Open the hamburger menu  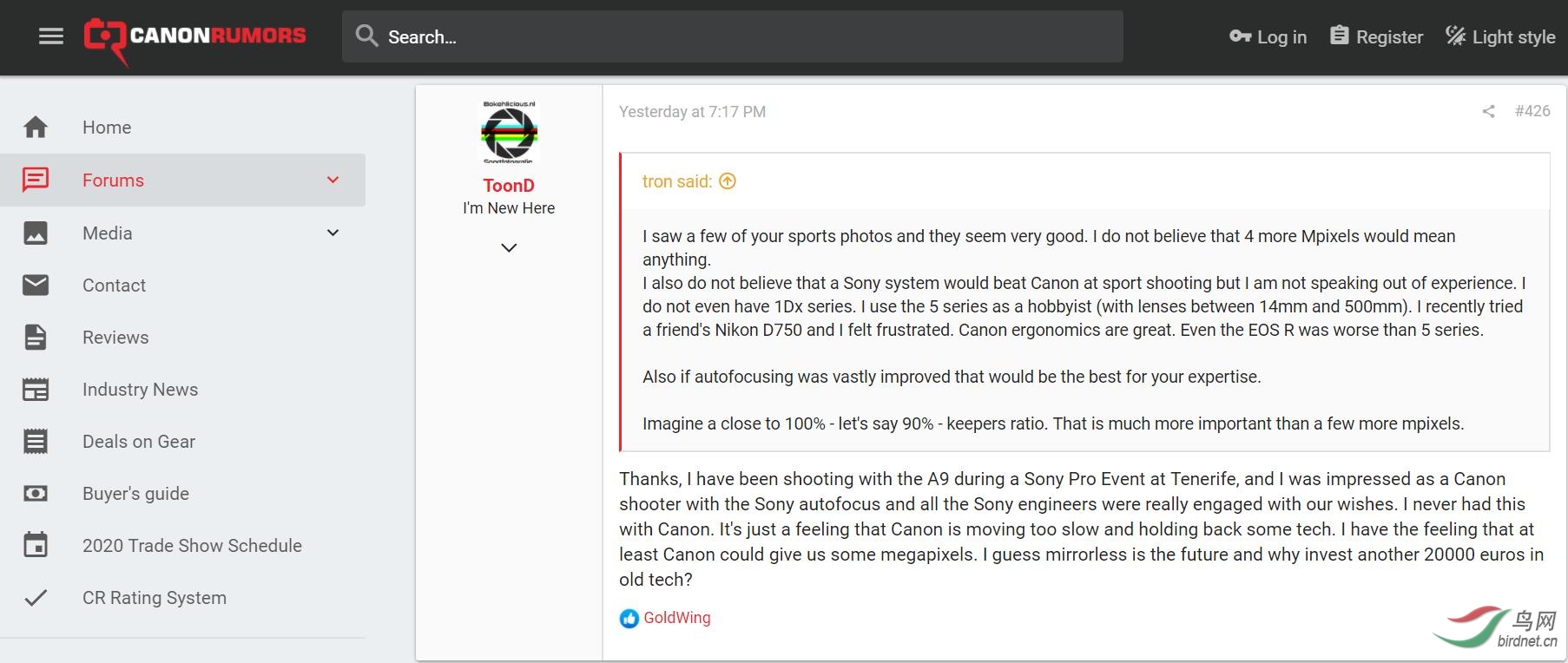[x=51, y=36]
